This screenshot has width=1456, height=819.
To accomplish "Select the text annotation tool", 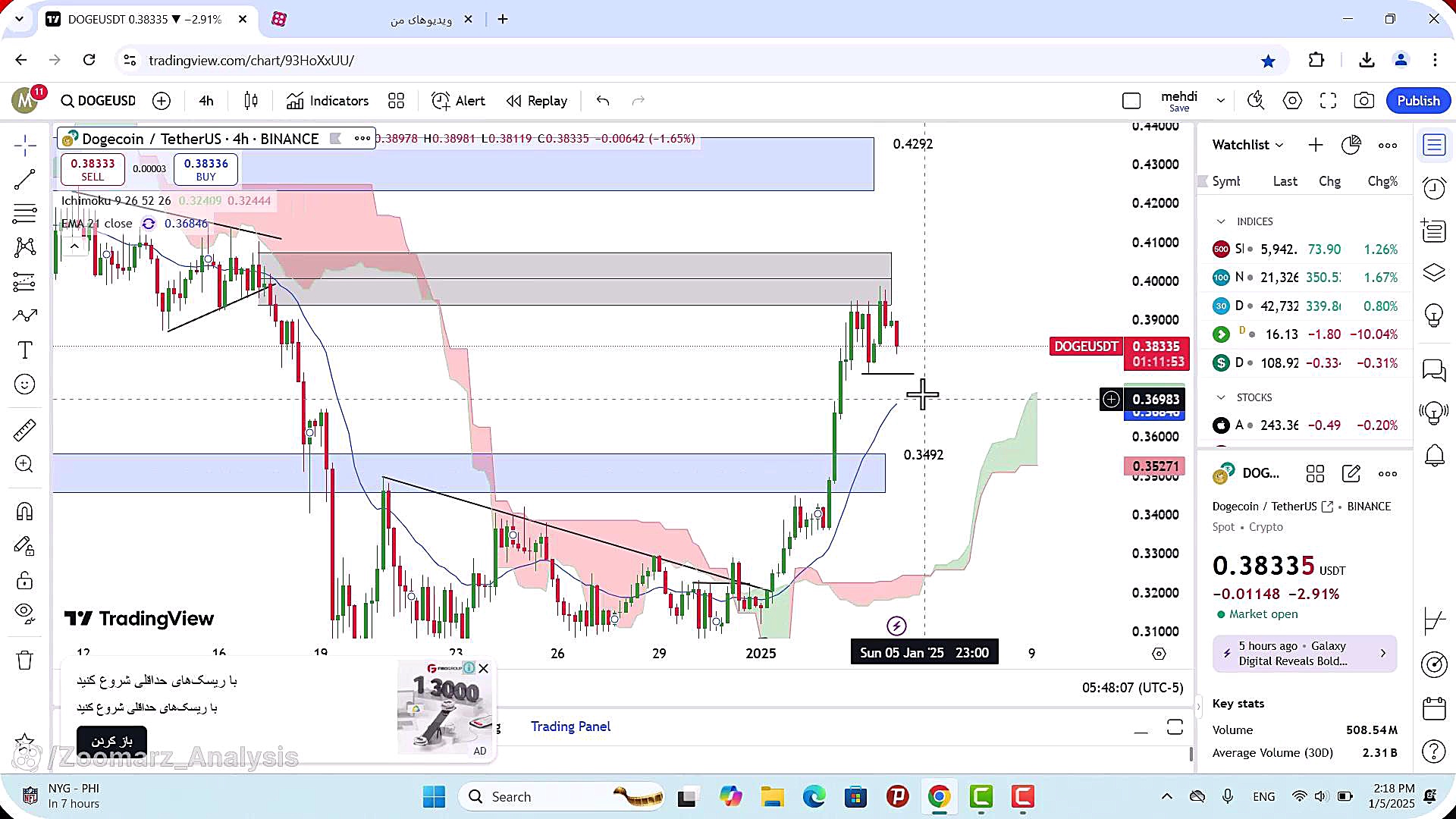I will [x=25, y=350].
